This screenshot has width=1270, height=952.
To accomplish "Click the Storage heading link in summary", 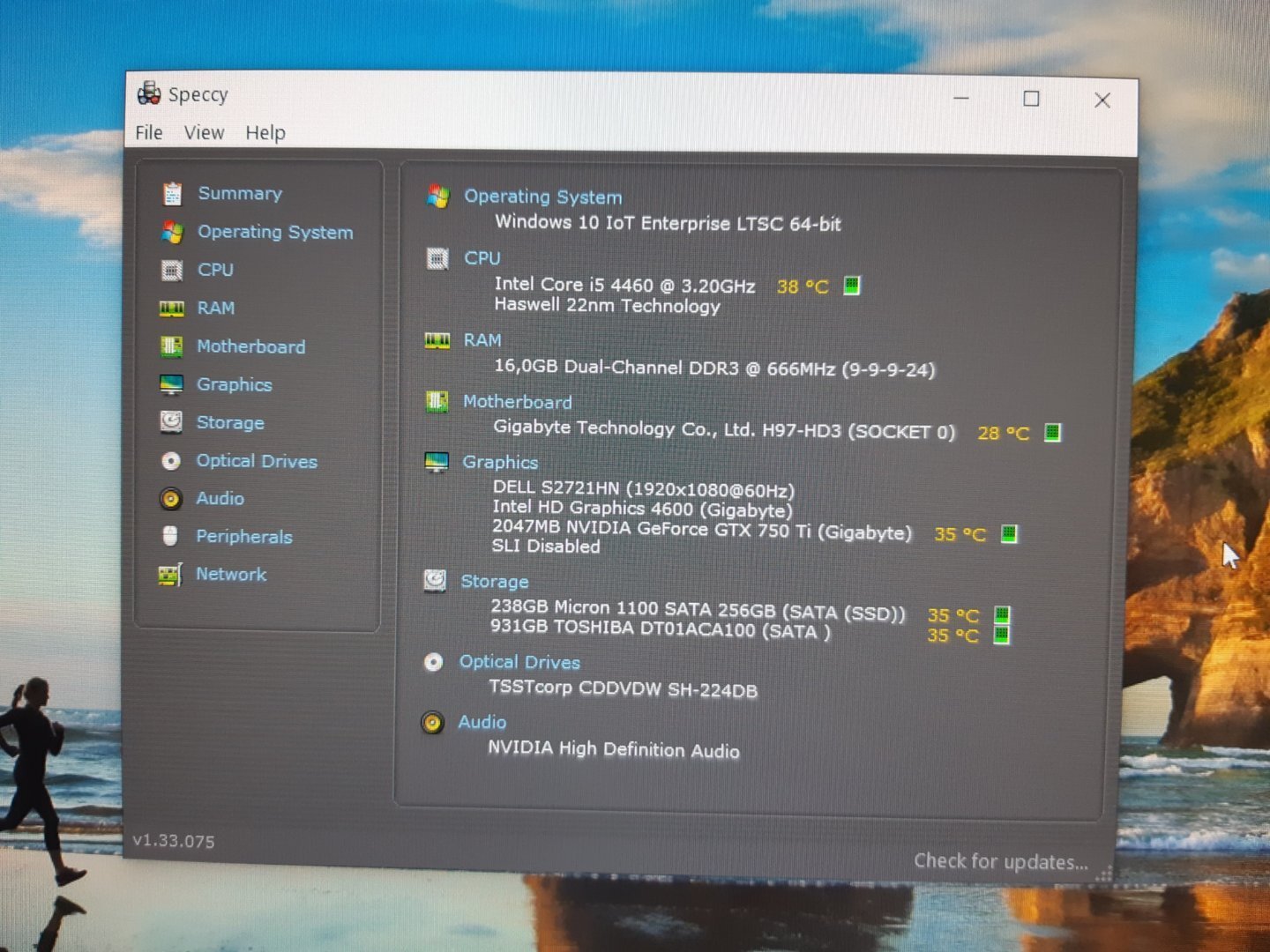I will tap(495, 582).
